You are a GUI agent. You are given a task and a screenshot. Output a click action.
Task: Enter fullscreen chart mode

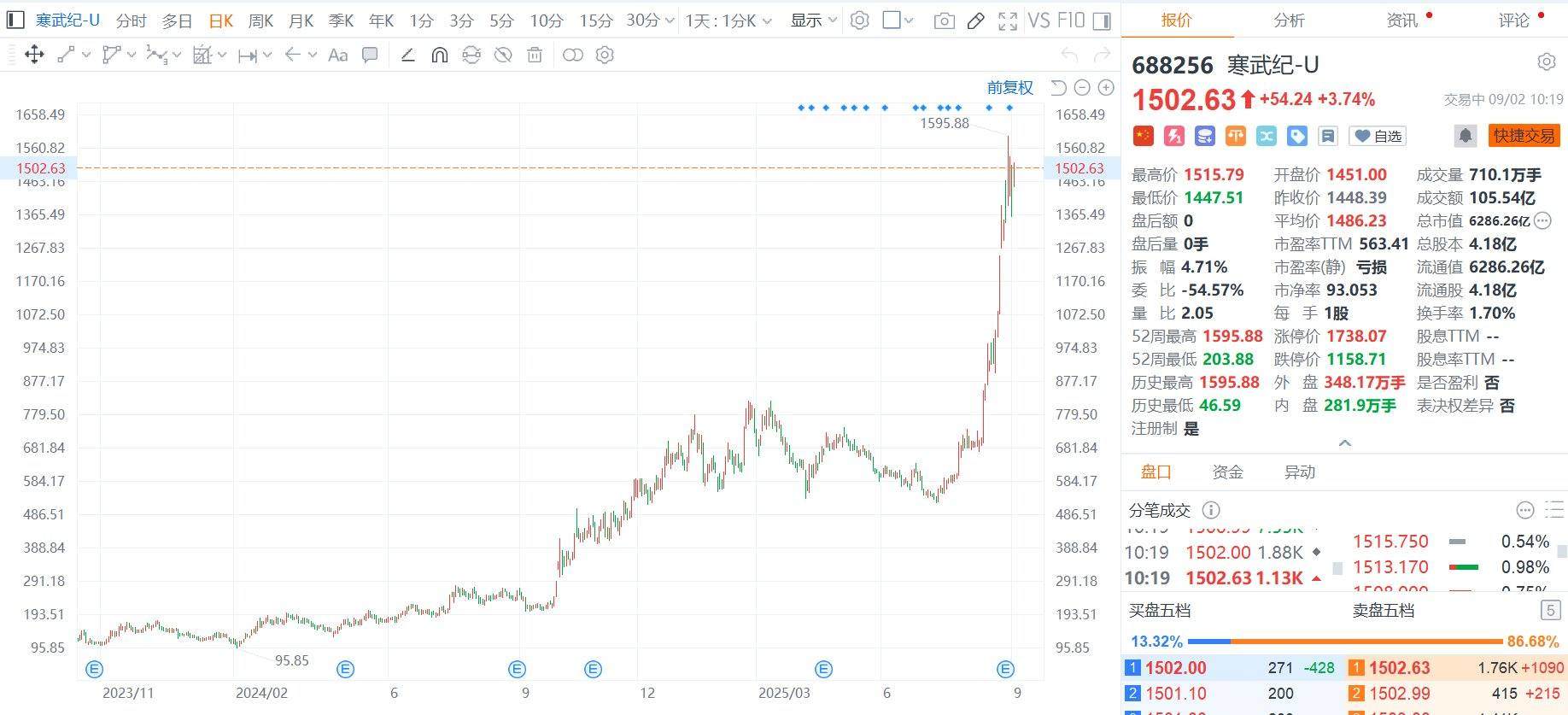(1008, 21)
